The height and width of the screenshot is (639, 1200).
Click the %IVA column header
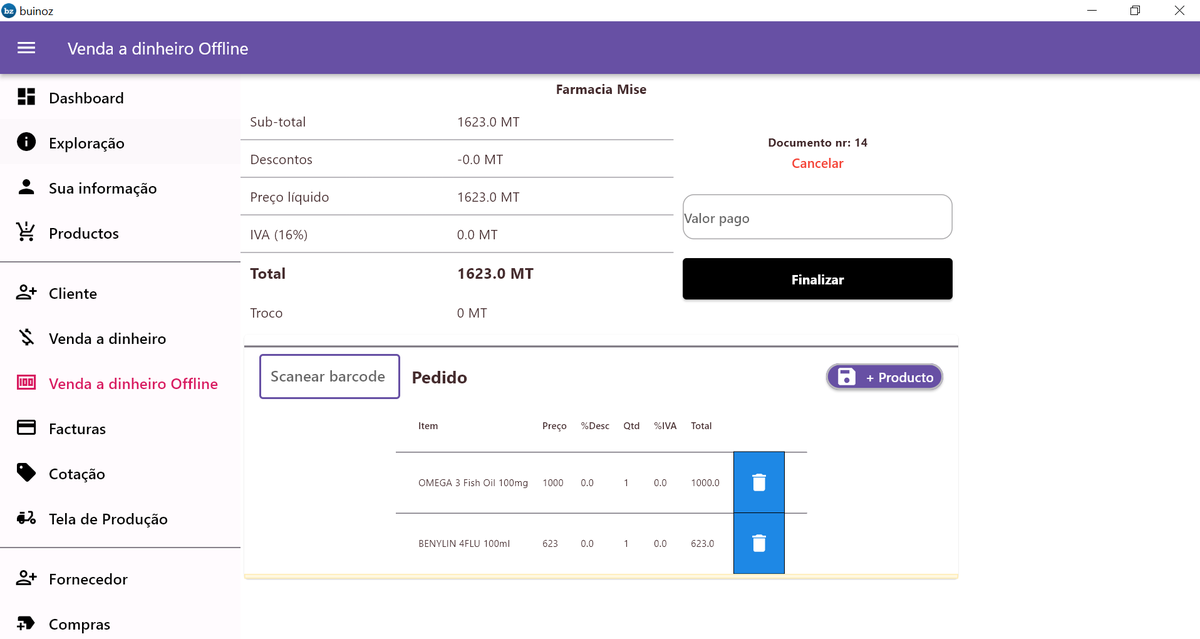coord(665,426)
